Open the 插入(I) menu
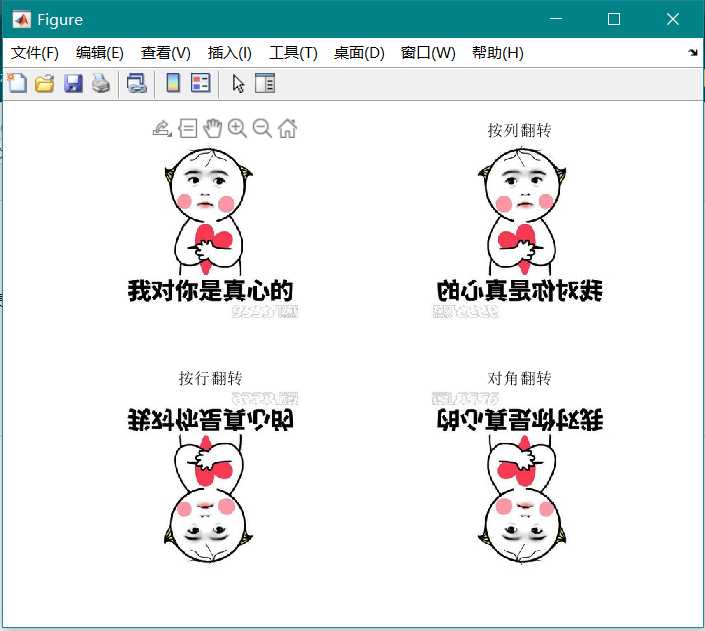Image resolution: width=705 pixels, height=631 pixels. pos(230,53)
